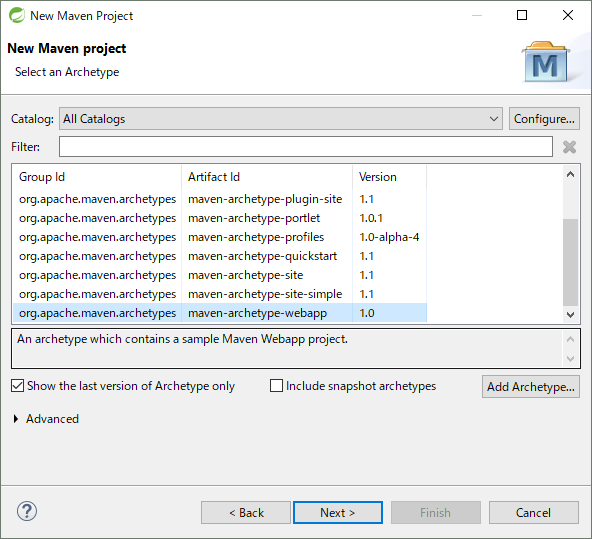Click the Cancel button
This screenshot has width=592, height=539.
click(533, 513)
